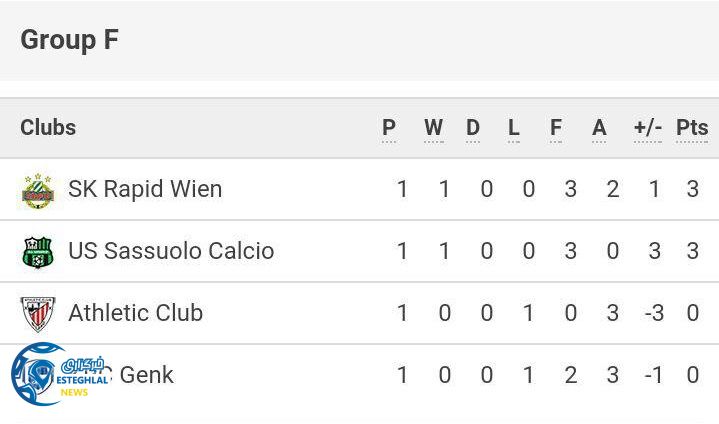Viewport: 719px width, 424px height.
Task: Open the SK Rapid Wien club link
Action: [145, 189]
